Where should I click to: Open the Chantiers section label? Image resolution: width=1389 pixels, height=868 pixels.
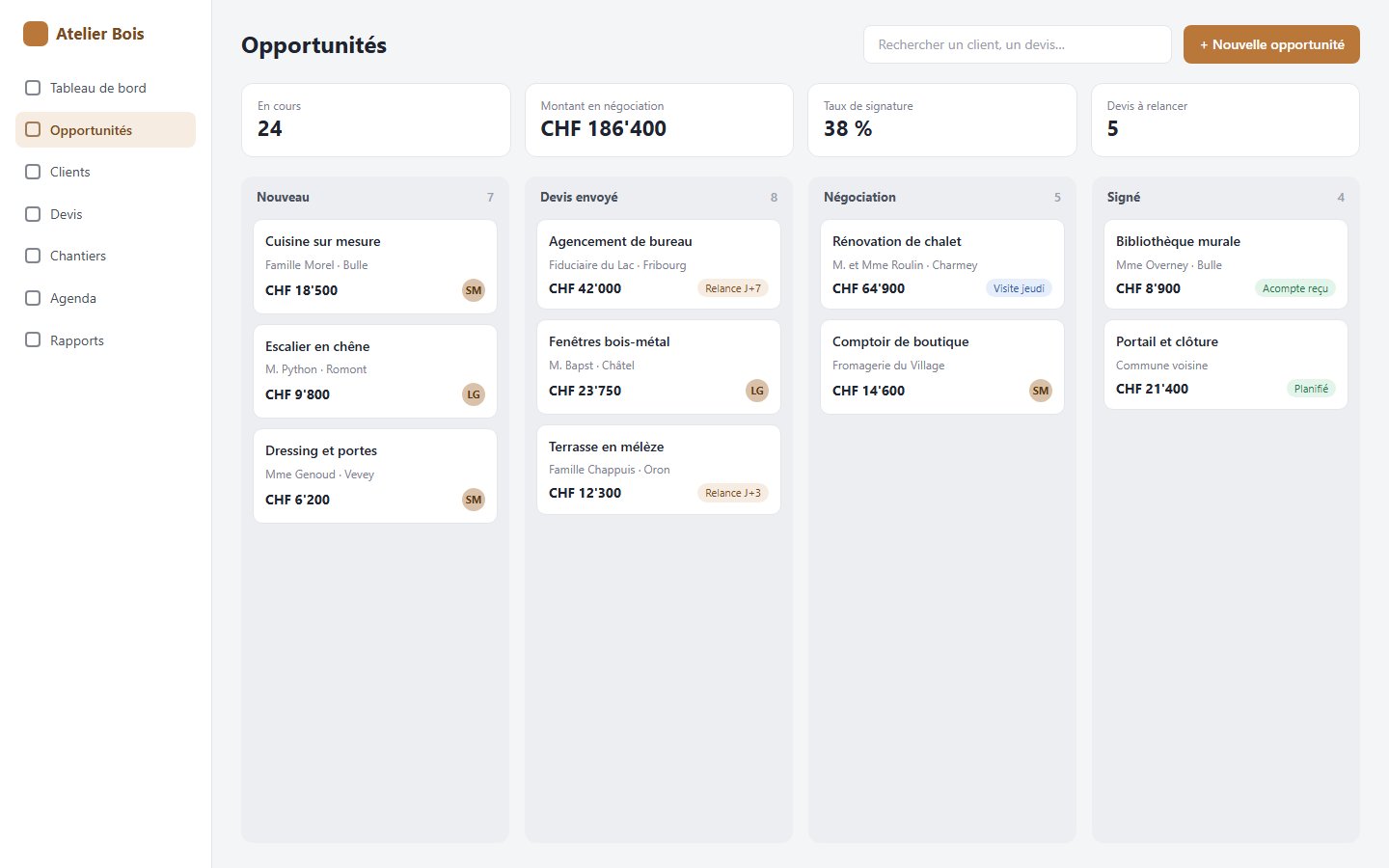tap(78, 256)
